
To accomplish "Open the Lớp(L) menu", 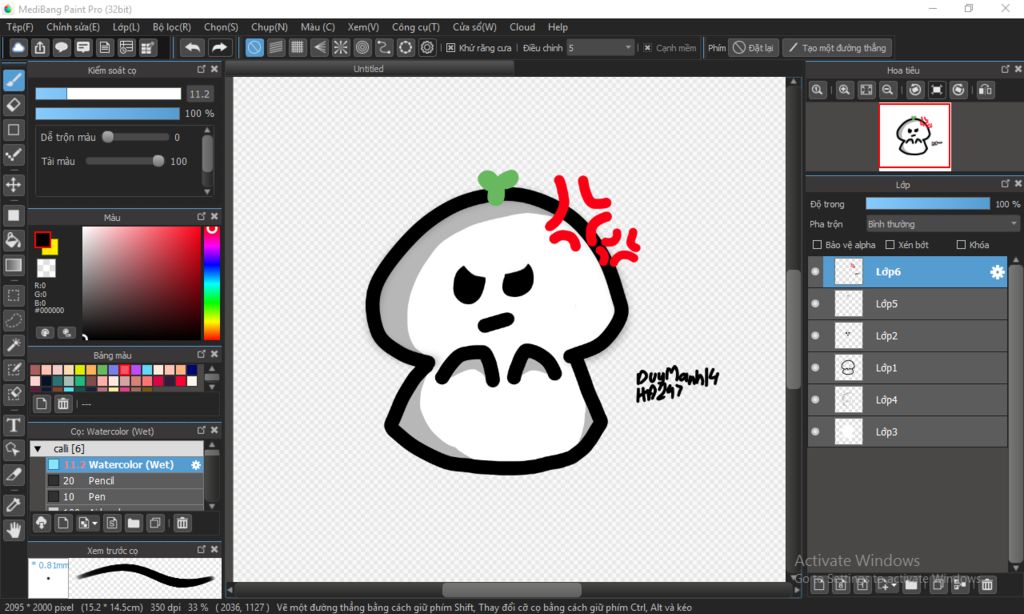I will pyautogui.click(x=126, y=27).
